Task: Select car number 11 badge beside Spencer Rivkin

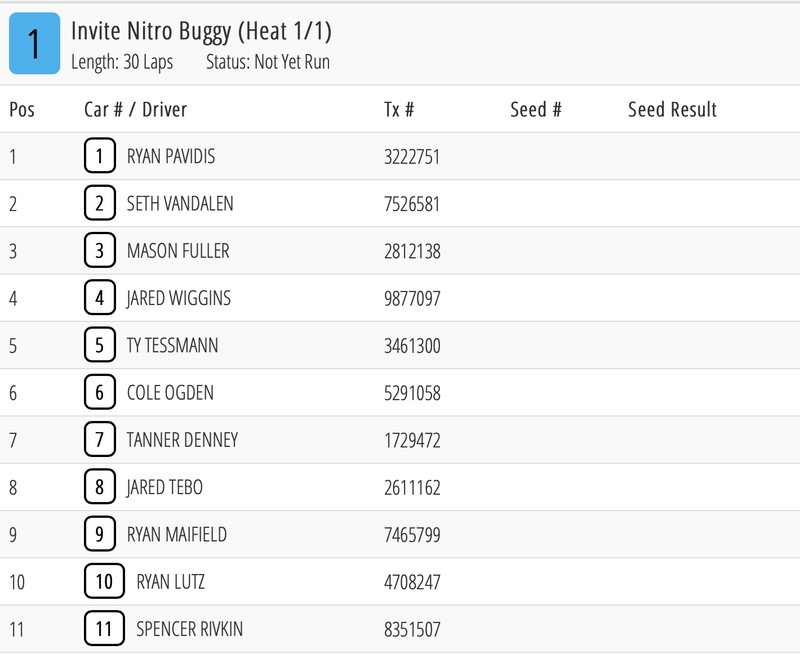Action: coord(104,629)
